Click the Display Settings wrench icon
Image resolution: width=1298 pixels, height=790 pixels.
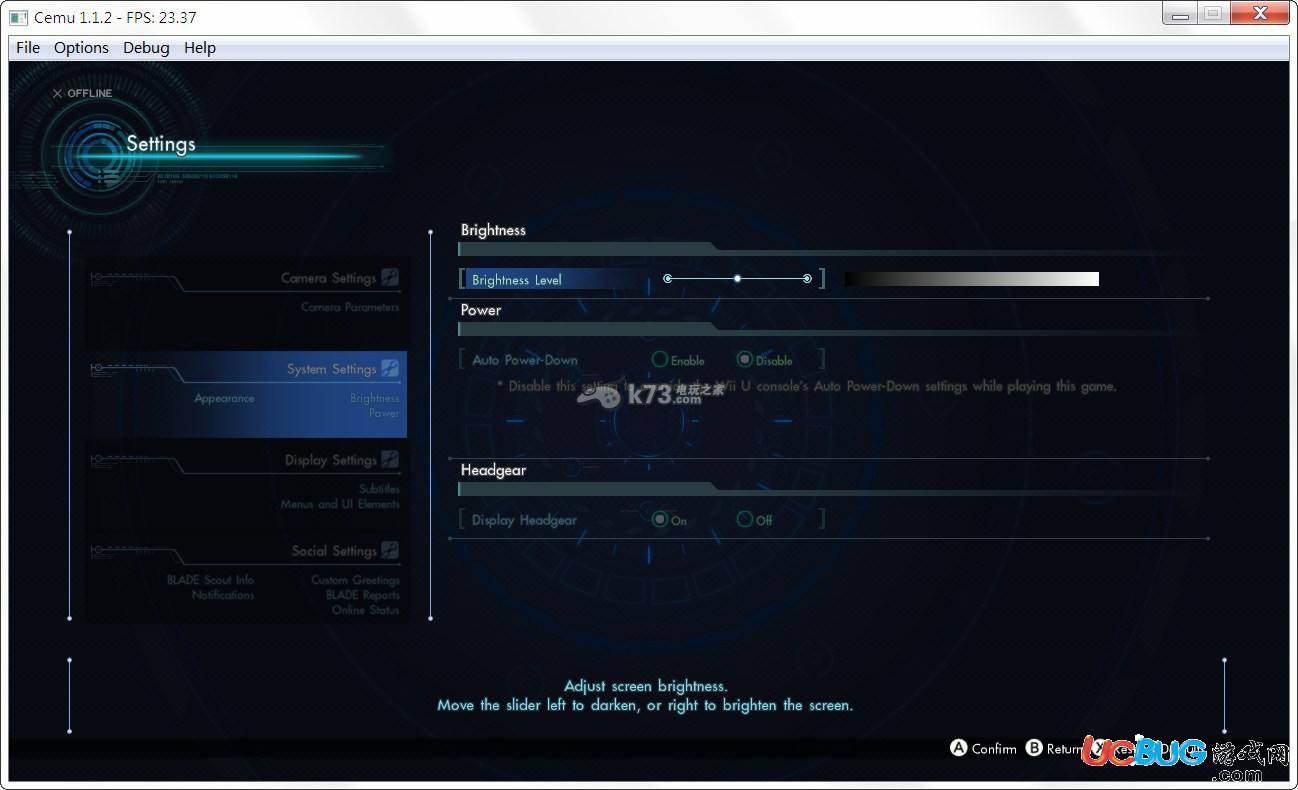[390, 460]
